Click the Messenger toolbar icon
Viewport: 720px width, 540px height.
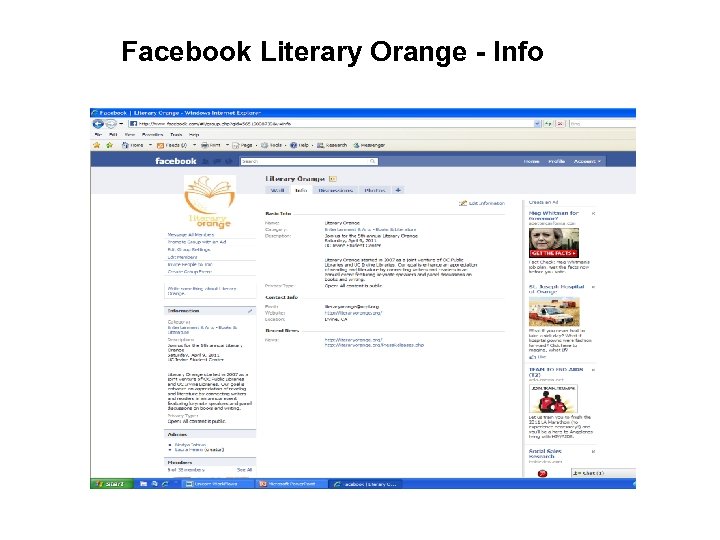tap(356, 145)
